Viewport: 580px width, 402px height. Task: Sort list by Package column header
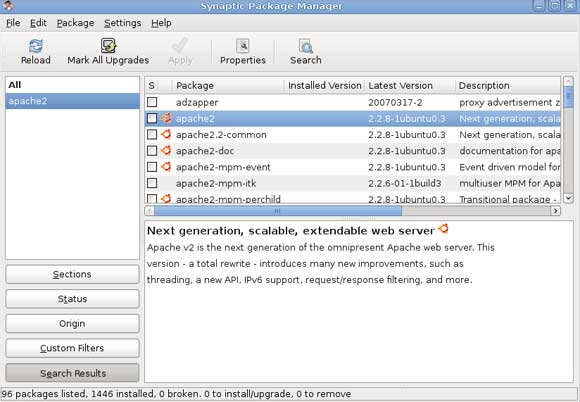[228, 85]
